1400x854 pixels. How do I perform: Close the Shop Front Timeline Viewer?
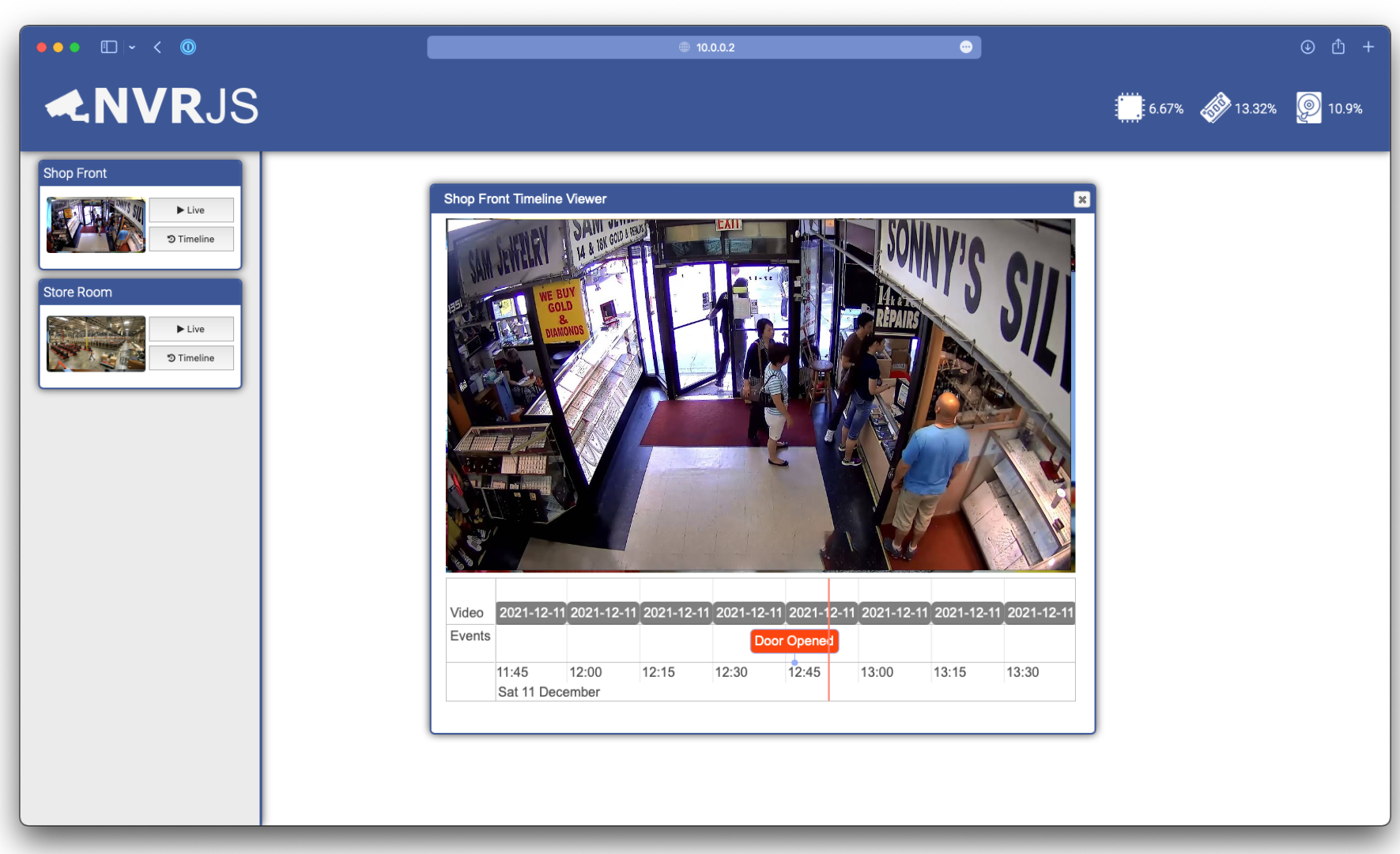pyautogui.click(x=1082, y=199)
